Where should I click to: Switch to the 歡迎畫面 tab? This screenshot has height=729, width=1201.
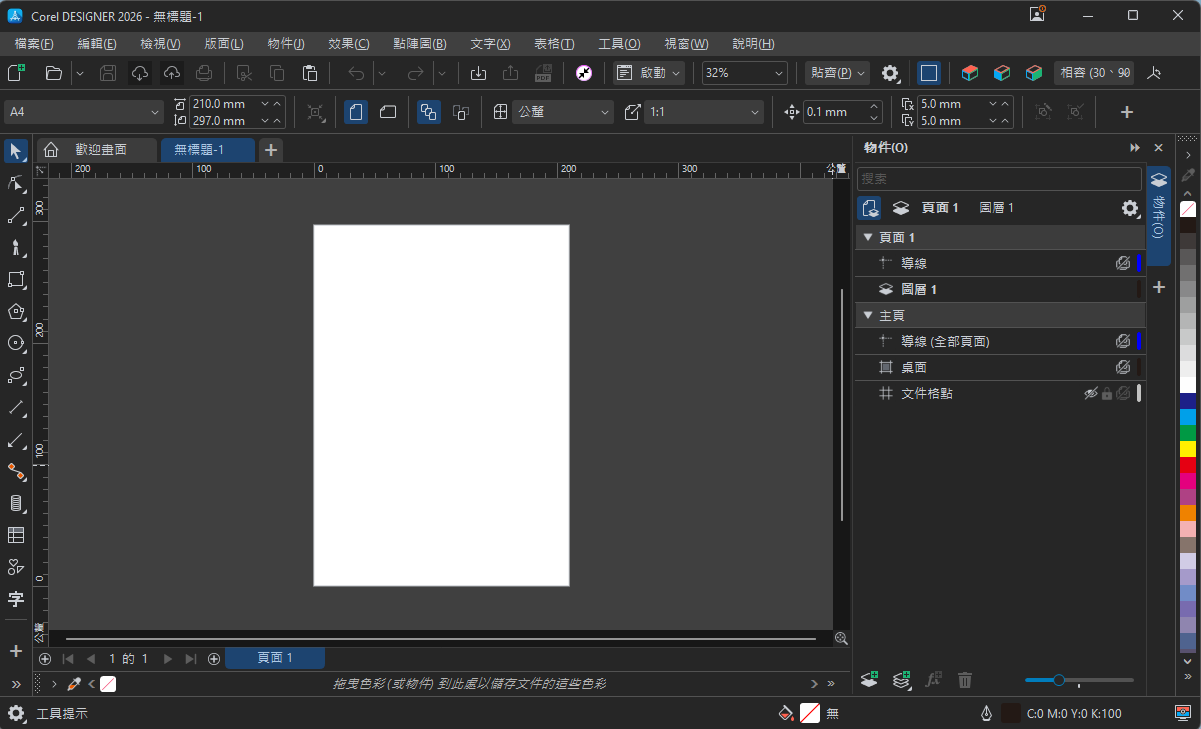click(x=100, y=150)
